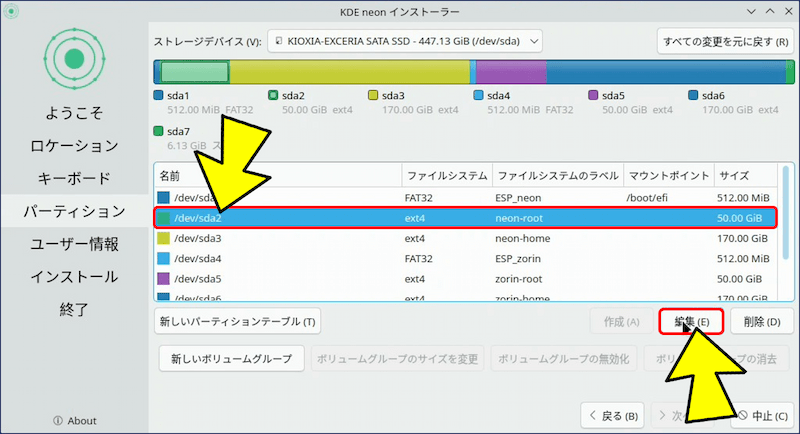Go back with 戻る (B) button
The width and height of the screenshot is (800, 434).
[613, 416]
